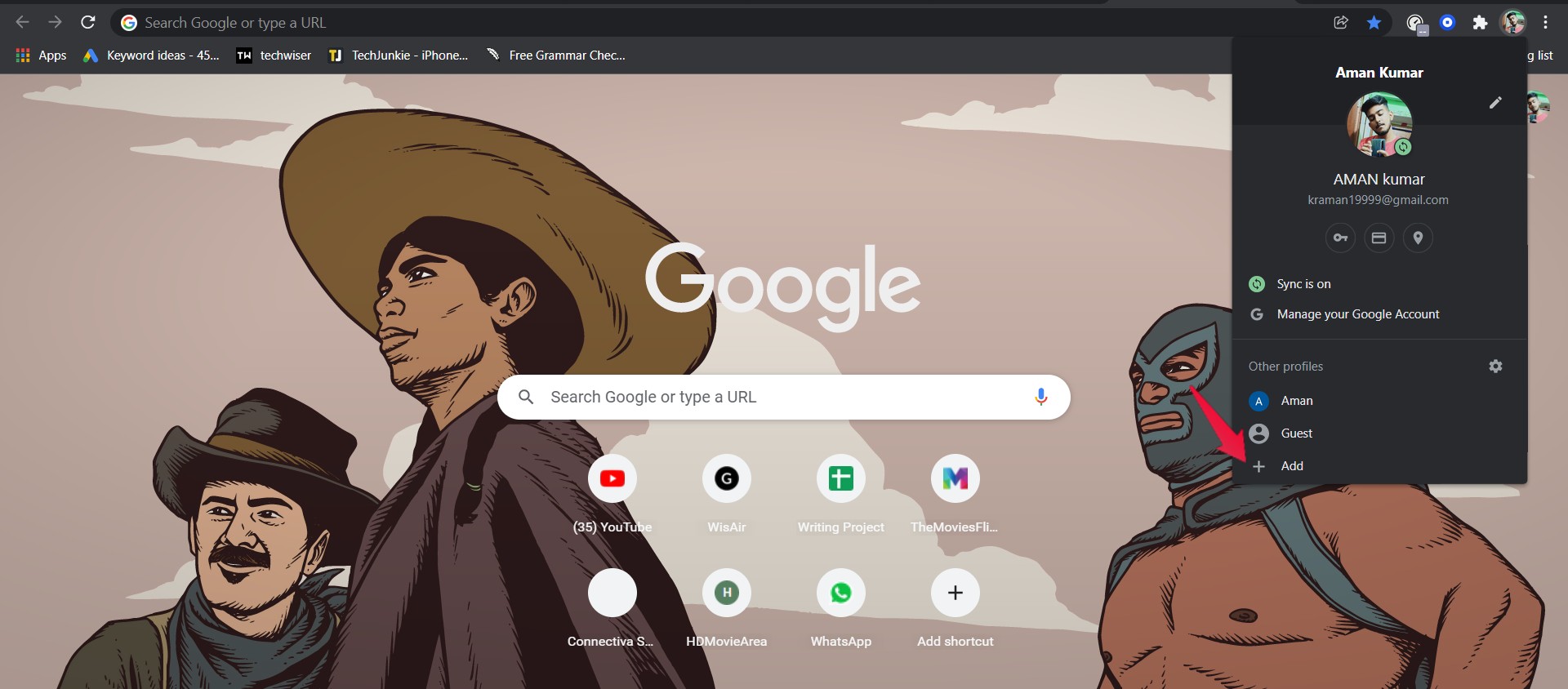Open manage profiles gear icon

(x=1495, y=367)
